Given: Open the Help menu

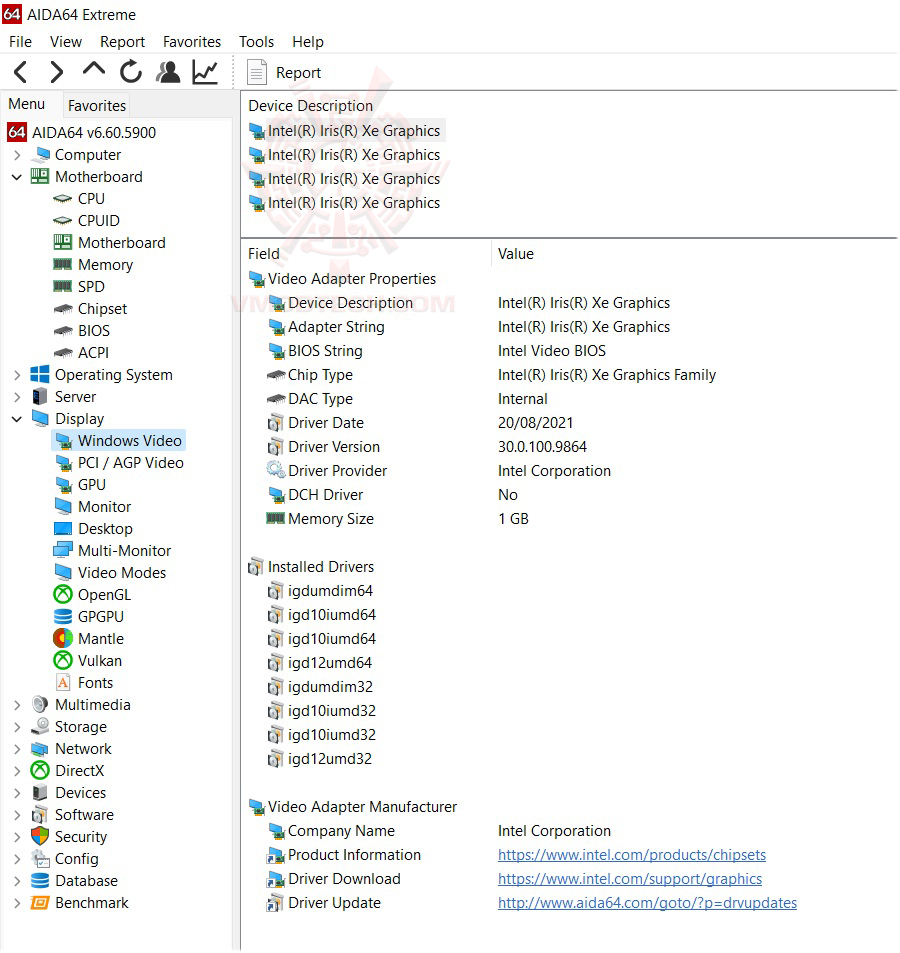Looking at the screenshot, I should pos(307,42).
